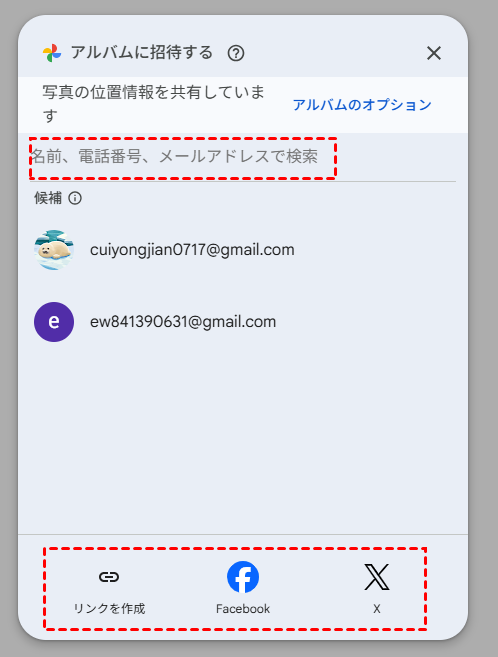Viewport: 498px width, 657px height.
Task: Select the purple e avatar
Action: 54,322
